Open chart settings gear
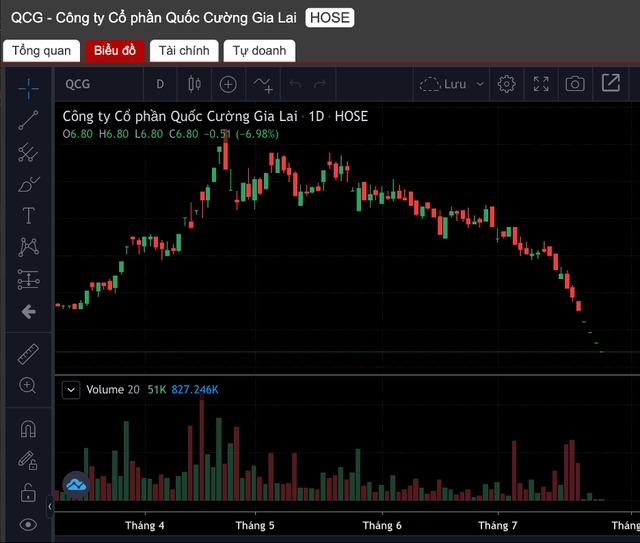This screenshot has width=640, height=543. pyautogui.click(x=507, y=84)
